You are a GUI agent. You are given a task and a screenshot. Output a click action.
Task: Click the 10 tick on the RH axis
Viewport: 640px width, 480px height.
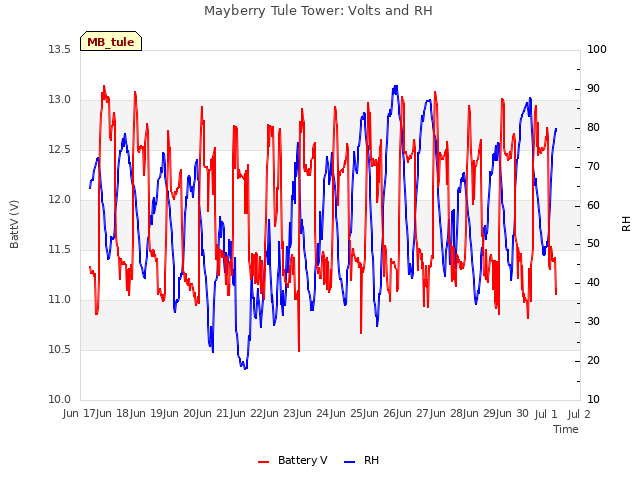point(593,400)
